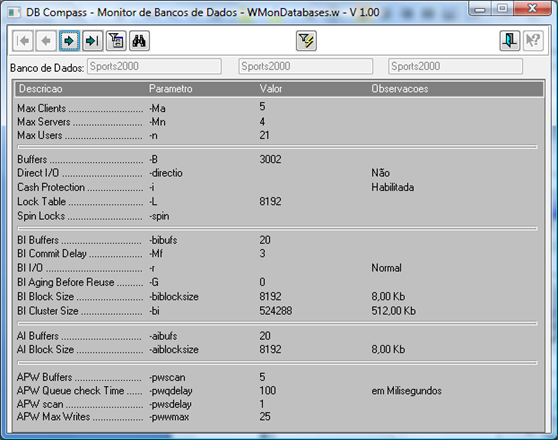
Task: Click the value 3002
Action: coord(270,159)
